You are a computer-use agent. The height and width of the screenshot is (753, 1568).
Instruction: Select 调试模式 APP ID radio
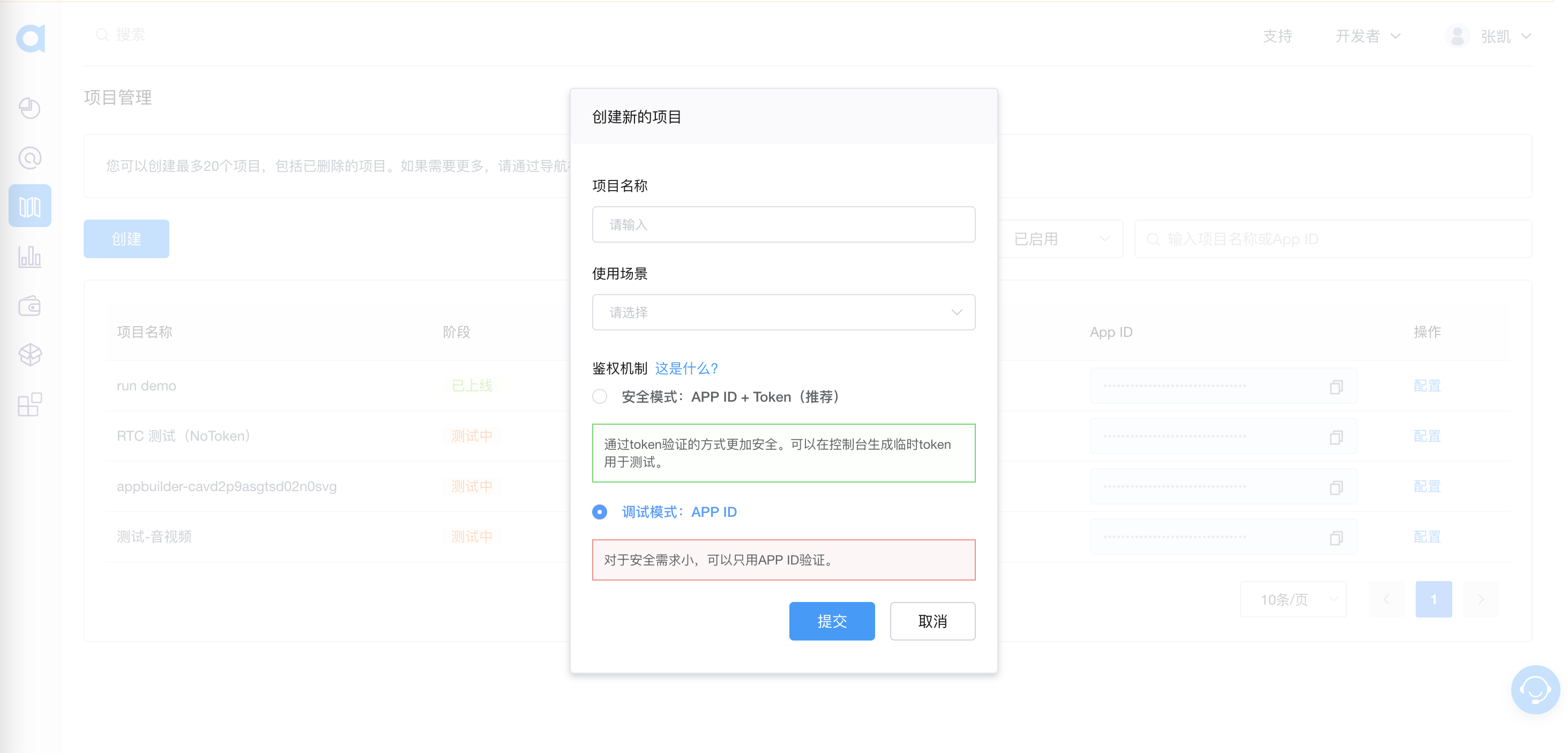(600, 512)
